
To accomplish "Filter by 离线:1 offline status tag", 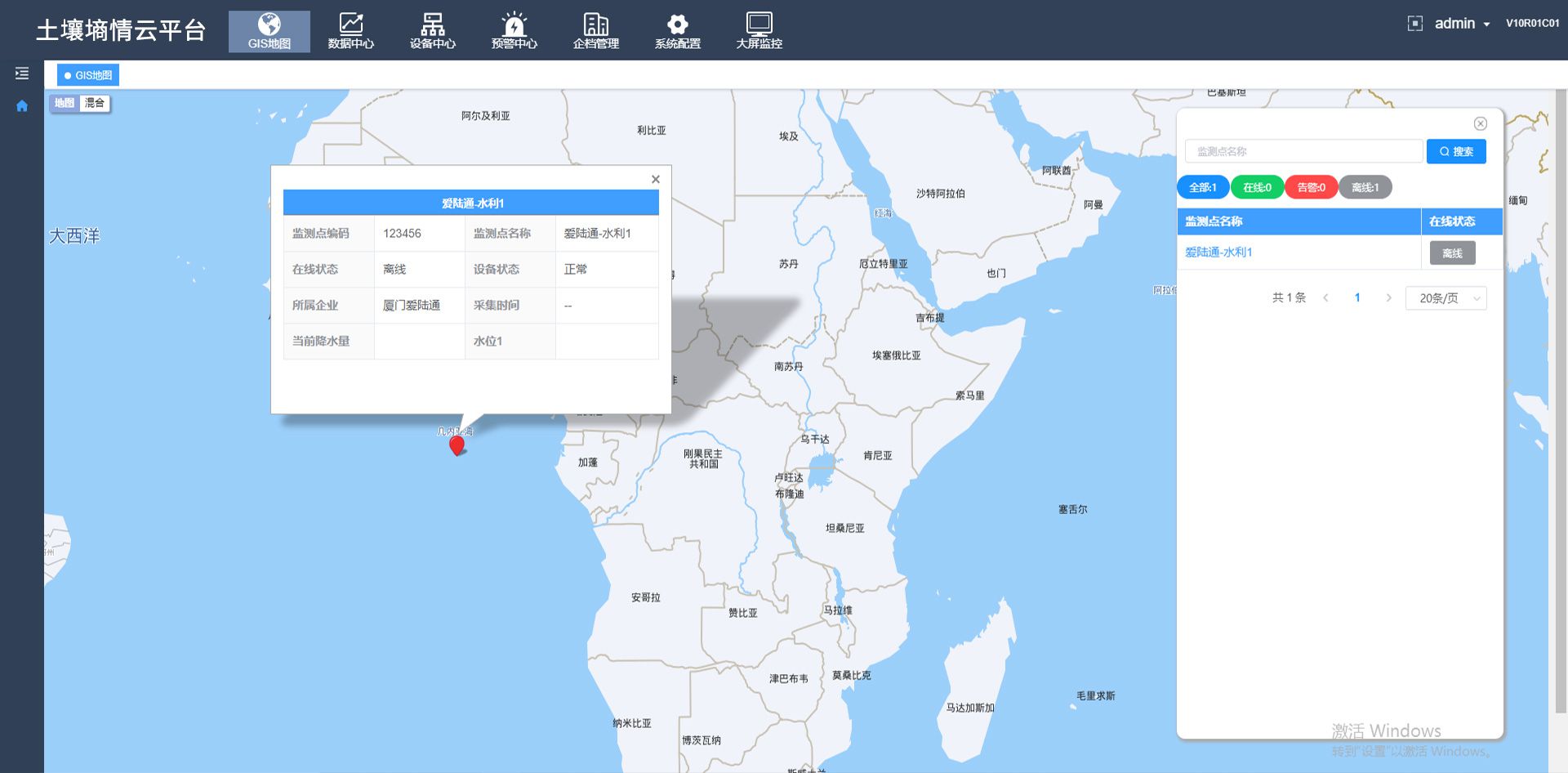I will 1365,187.
